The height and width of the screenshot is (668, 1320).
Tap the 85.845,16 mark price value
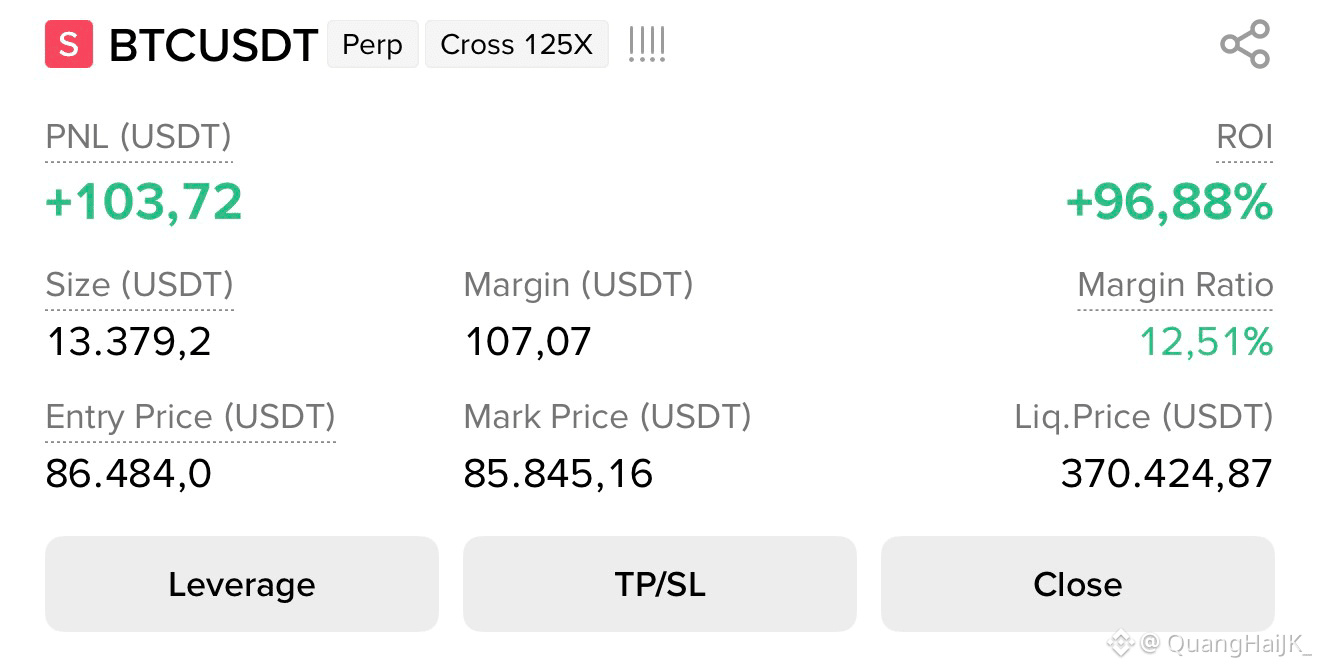tap(558, 473)
